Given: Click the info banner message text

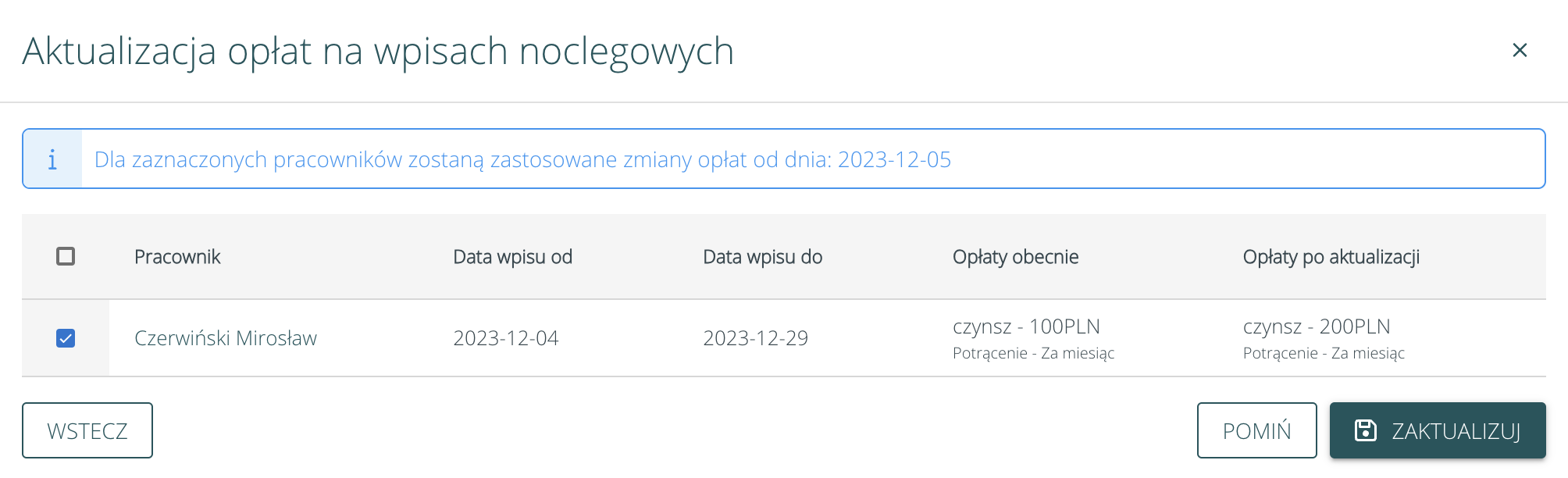Looking at the screenshot, I should [x=522, y=159].
